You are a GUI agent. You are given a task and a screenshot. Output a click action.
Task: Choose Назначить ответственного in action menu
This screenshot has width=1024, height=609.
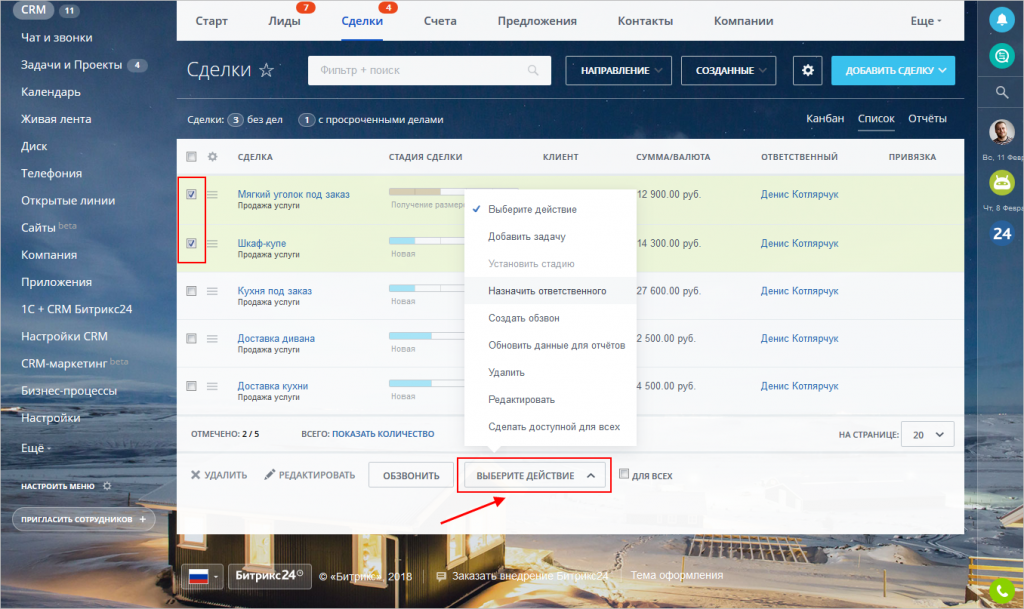[547, 291]
